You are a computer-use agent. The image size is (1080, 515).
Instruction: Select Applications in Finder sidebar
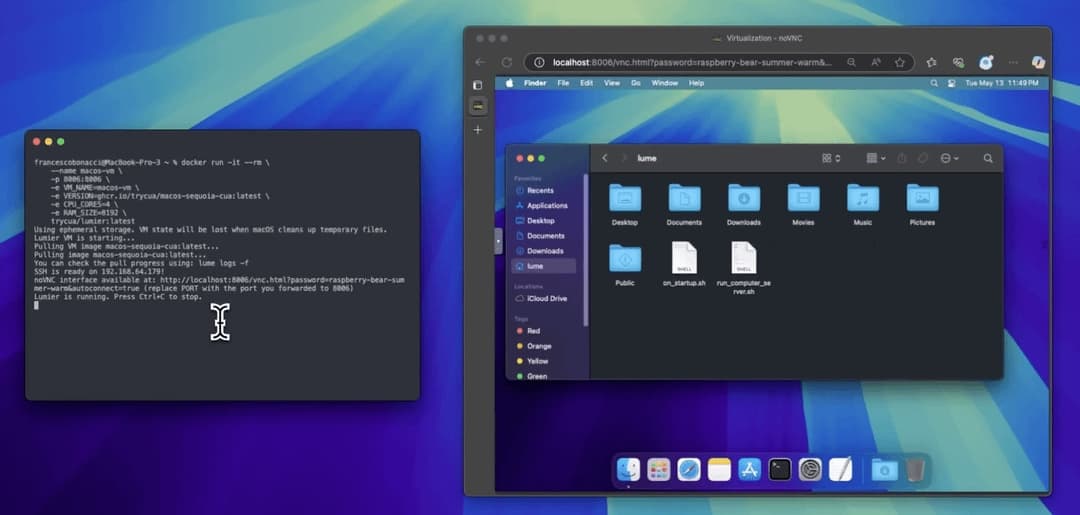point(546,205)
